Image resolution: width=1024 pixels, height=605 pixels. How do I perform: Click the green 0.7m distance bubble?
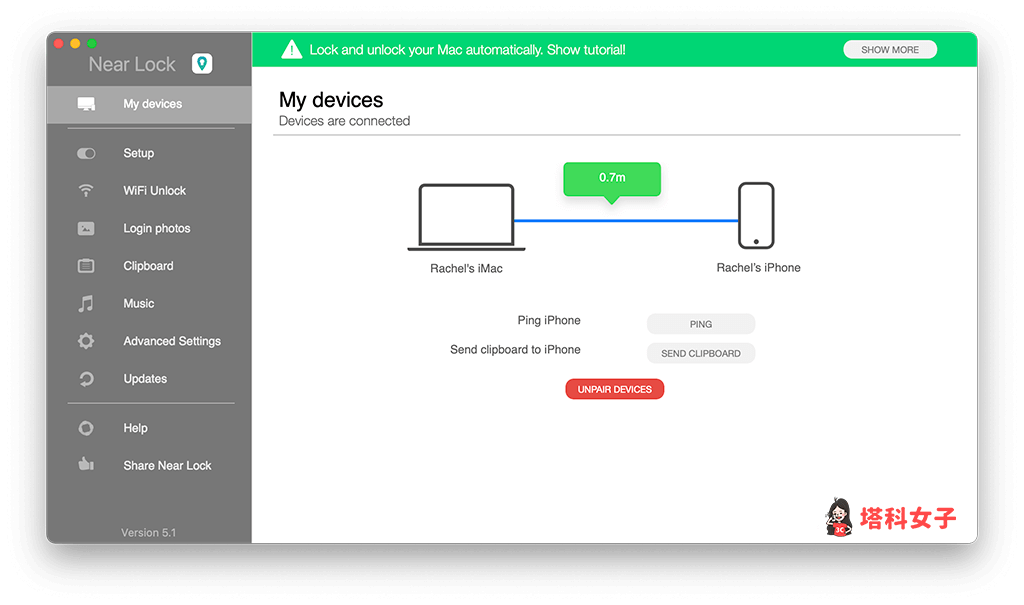pyautogui.click(x=612, y=178)
